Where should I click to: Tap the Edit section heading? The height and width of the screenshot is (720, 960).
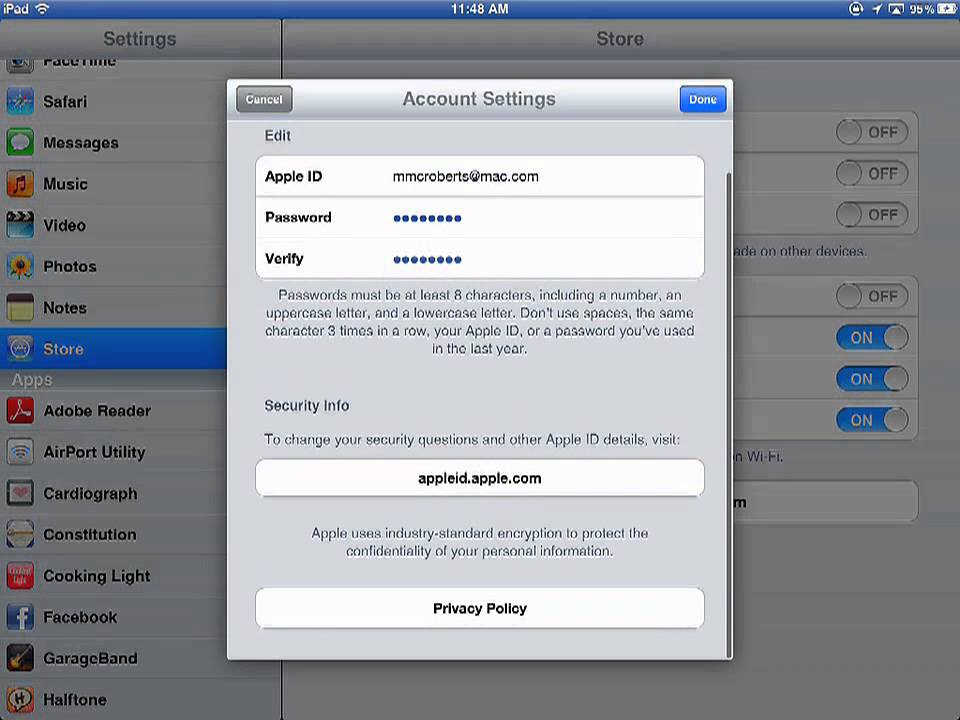[277, 135]
